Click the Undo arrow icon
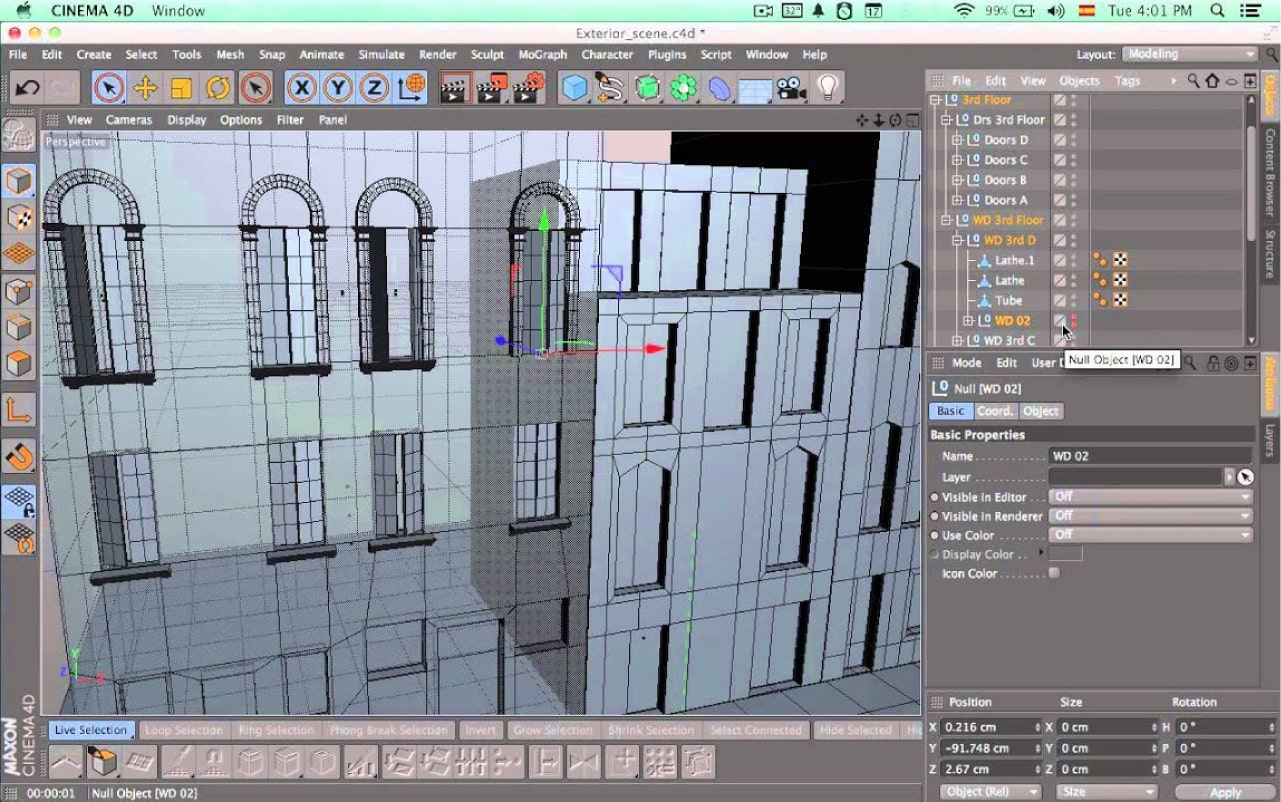 point(27,88)
